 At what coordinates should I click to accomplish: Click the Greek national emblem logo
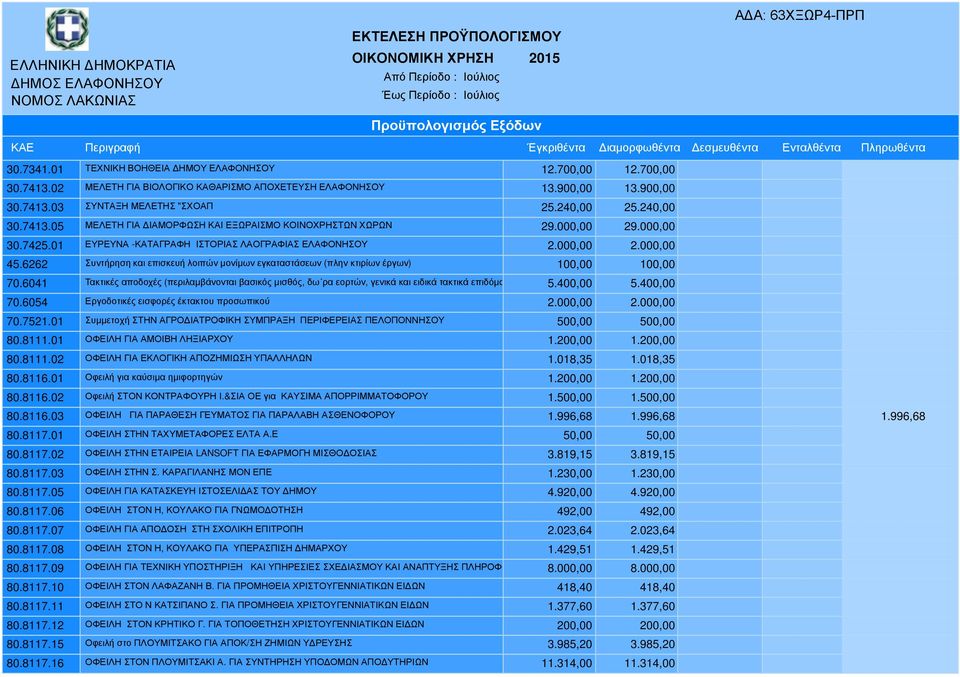point(67,29)
